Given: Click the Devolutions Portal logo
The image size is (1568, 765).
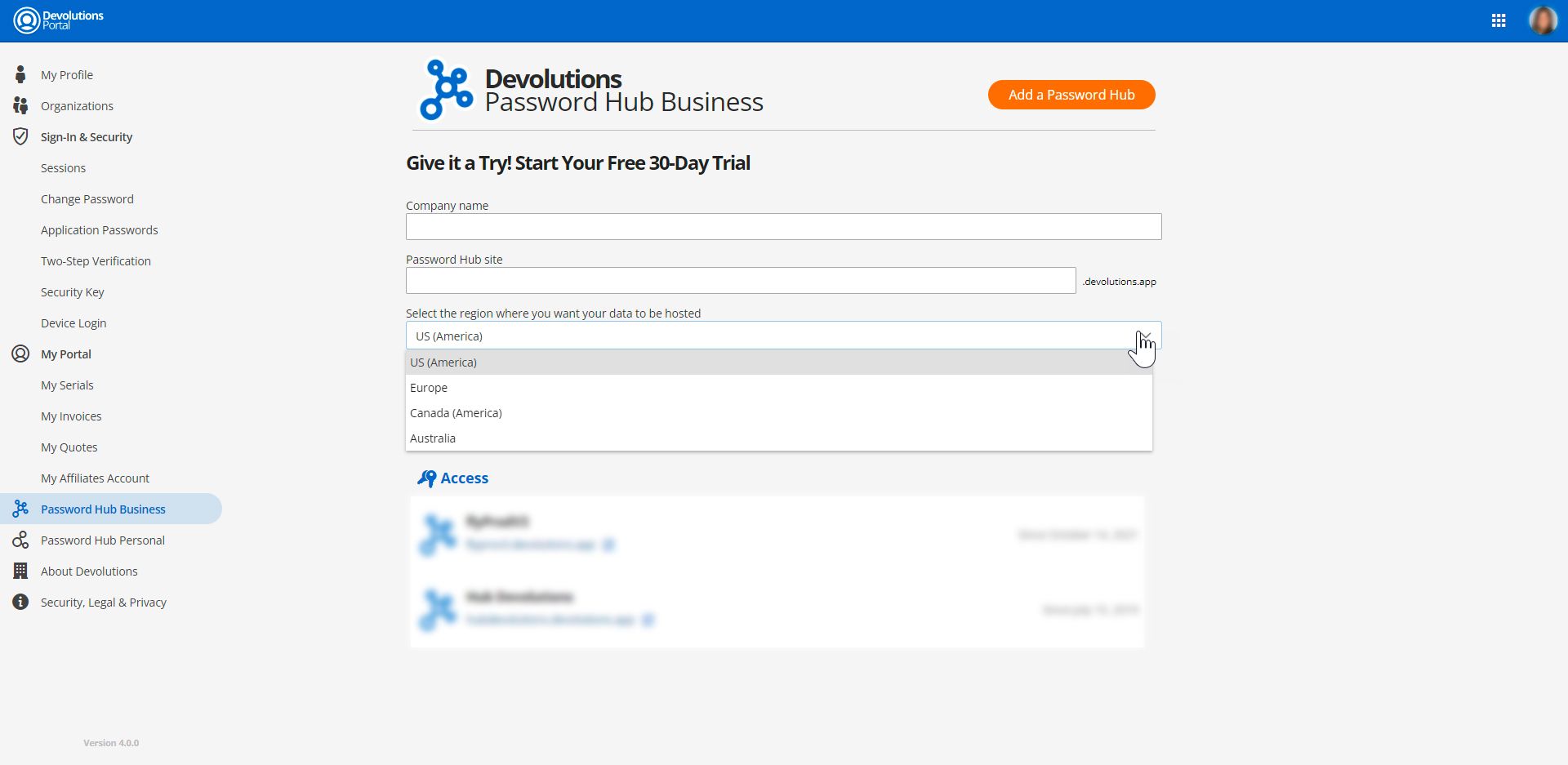Looking at the screenshot, I should 59,20.
